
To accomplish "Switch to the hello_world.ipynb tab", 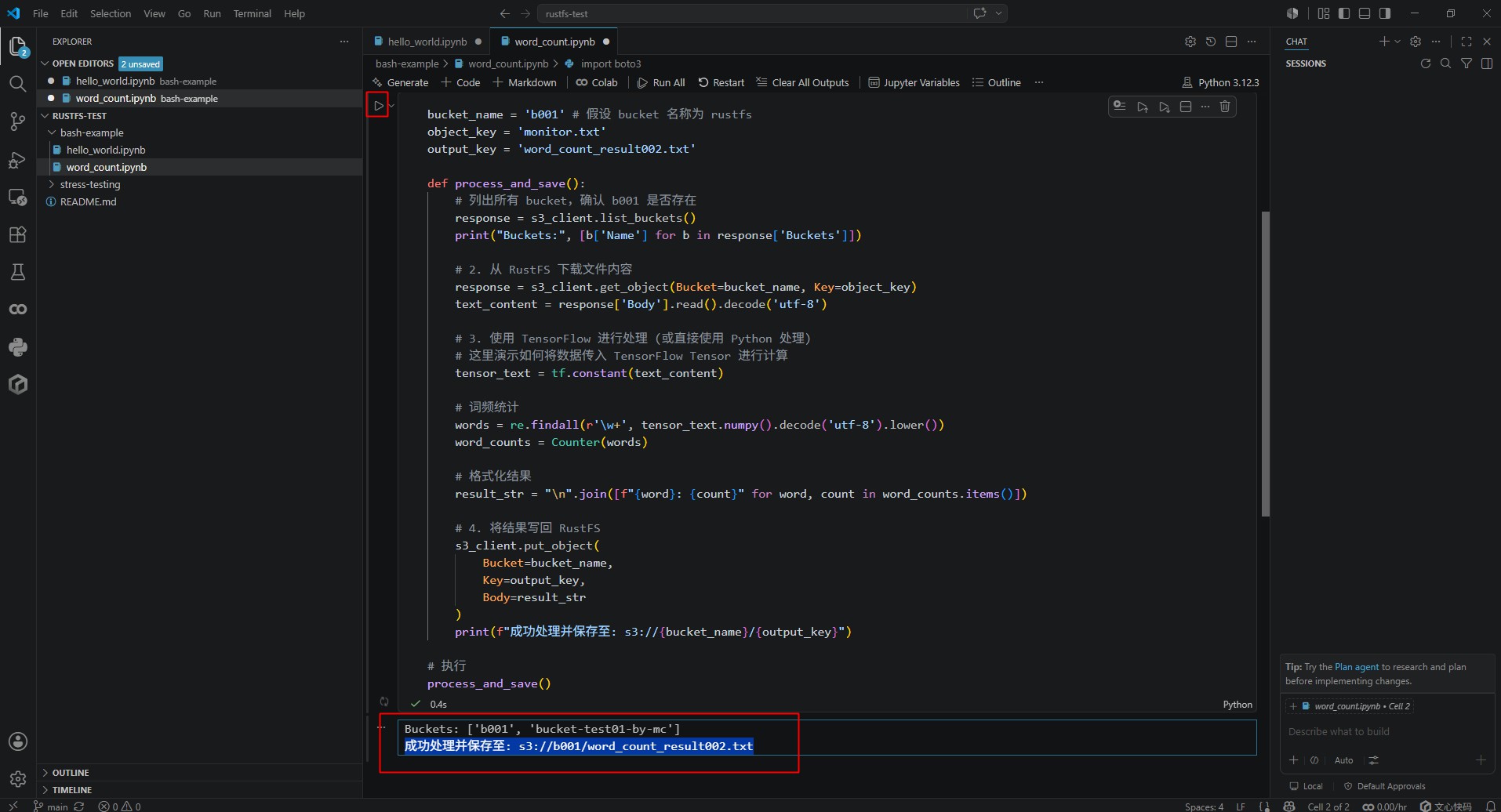I will pos(427,42).
